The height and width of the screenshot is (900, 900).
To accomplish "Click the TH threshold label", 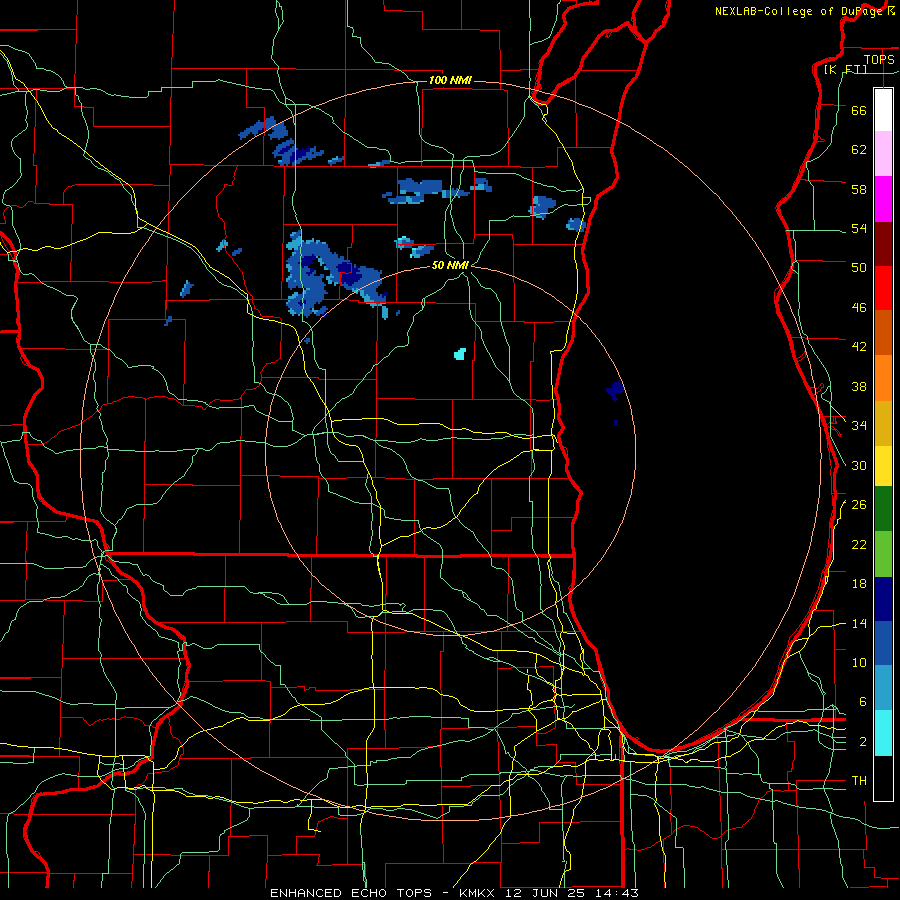I will [x=859, y=780].
